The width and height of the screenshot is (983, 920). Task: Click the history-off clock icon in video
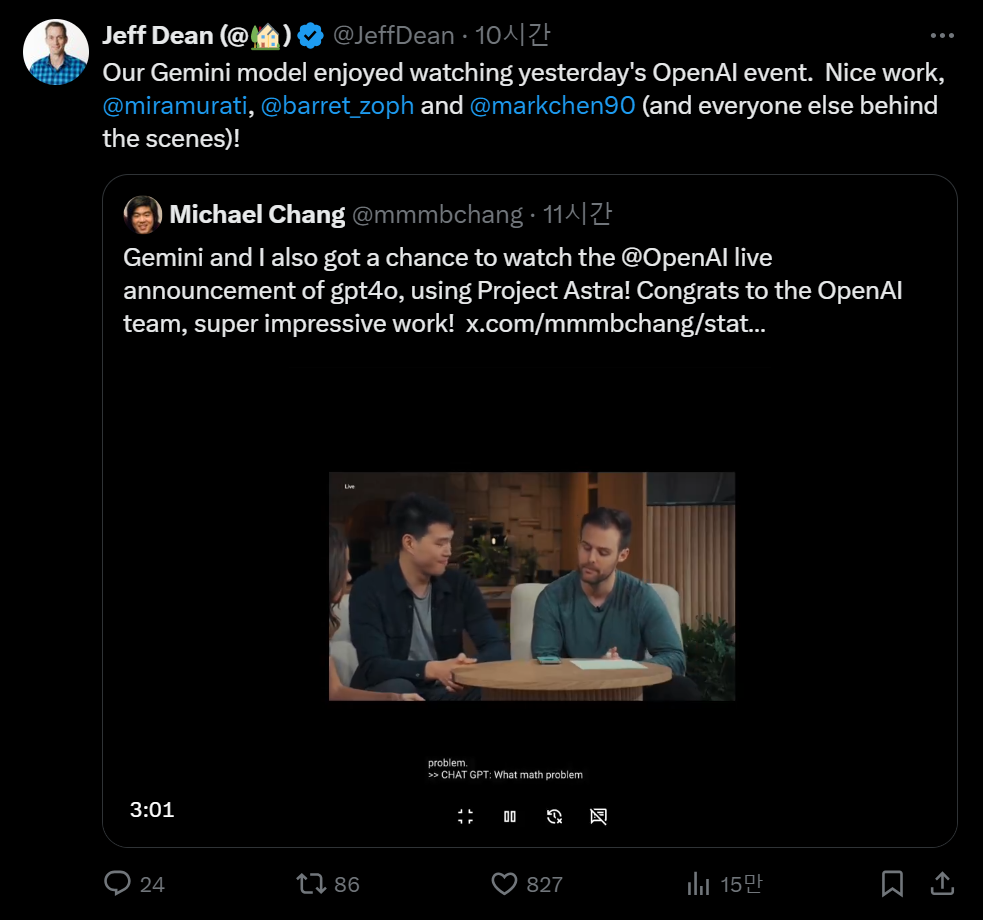(554, 816)
